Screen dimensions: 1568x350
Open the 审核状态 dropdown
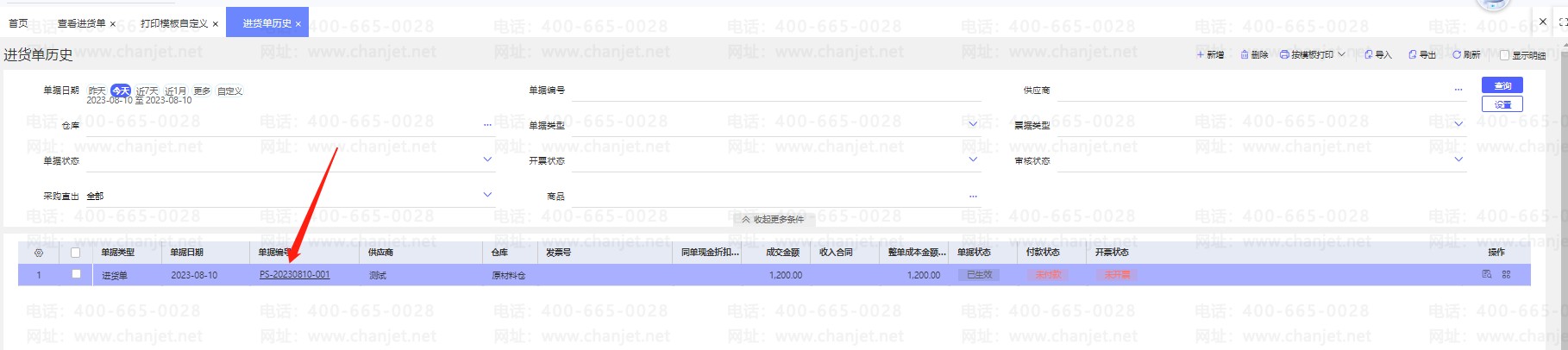click(1458, 159)
